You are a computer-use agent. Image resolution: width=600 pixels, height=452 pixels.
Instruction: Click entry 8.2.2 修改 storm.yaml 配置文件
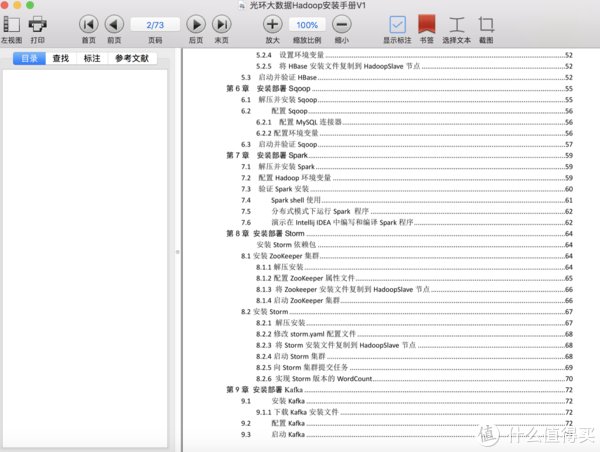414,334
